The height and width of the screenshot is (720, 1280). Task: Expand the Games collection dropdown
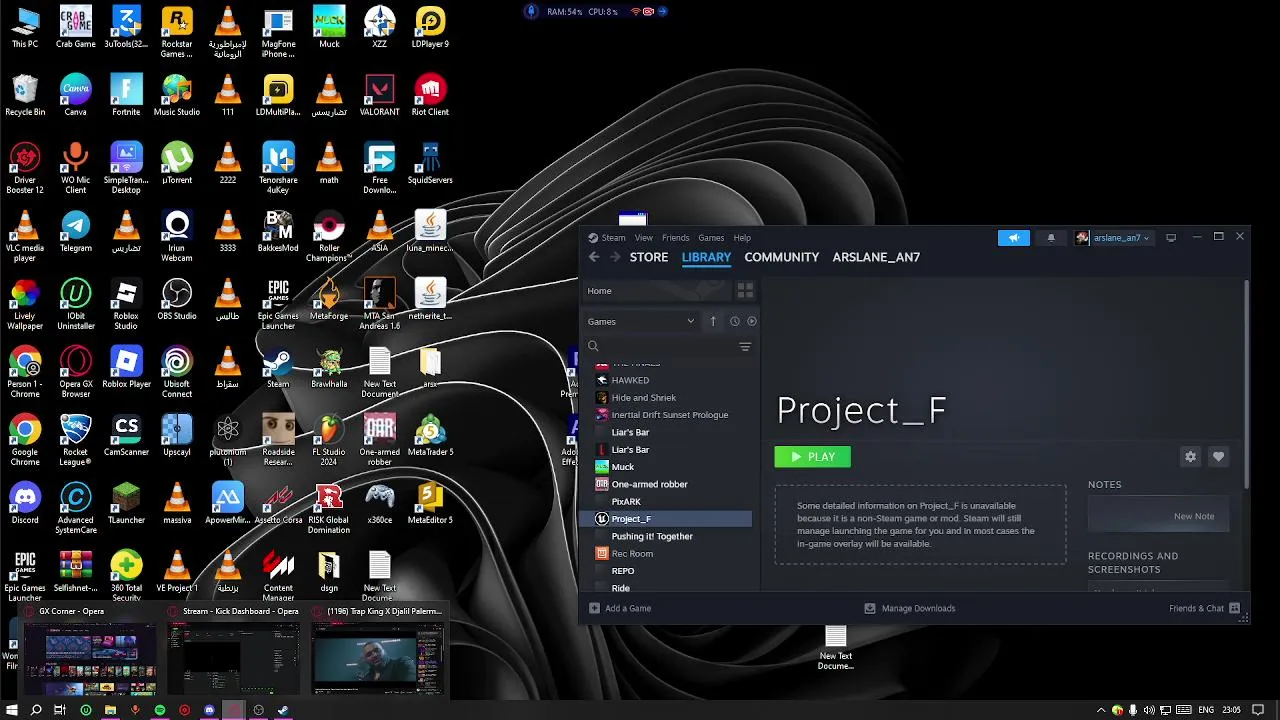pyautogui.click(x=642, y=321)
